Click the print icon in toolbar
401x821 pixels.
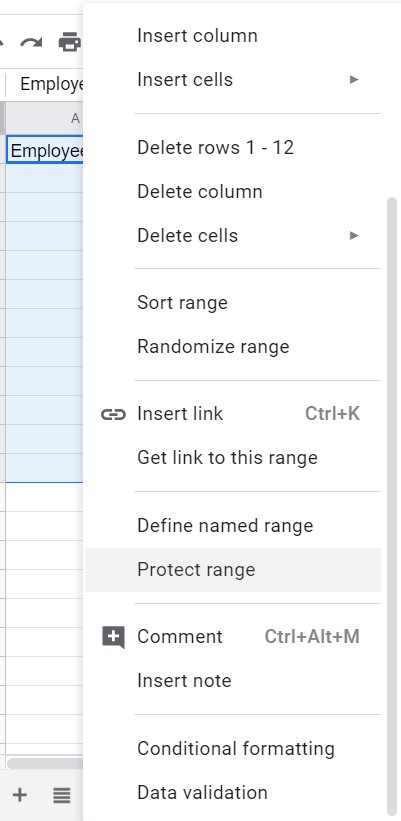coord(70,42)
